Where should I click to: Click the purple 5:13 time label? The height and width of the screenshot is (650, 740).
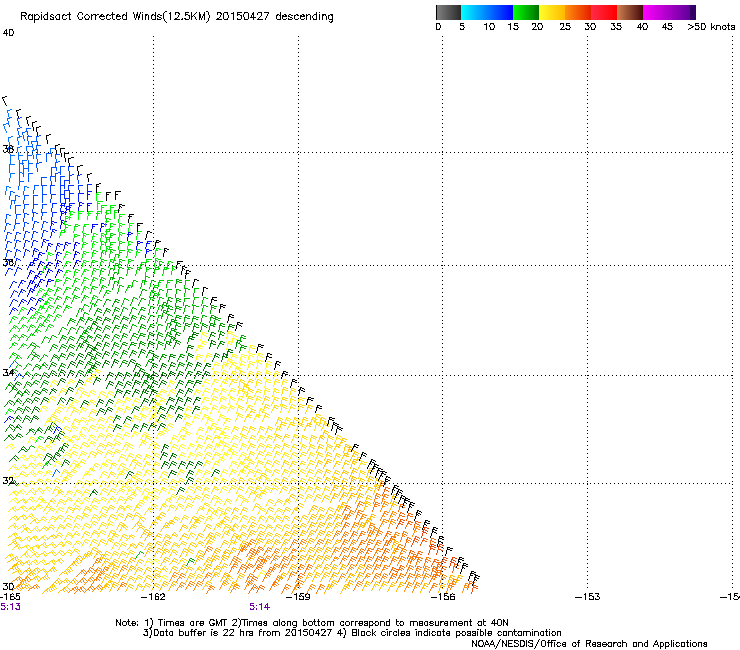pos(10,607)
